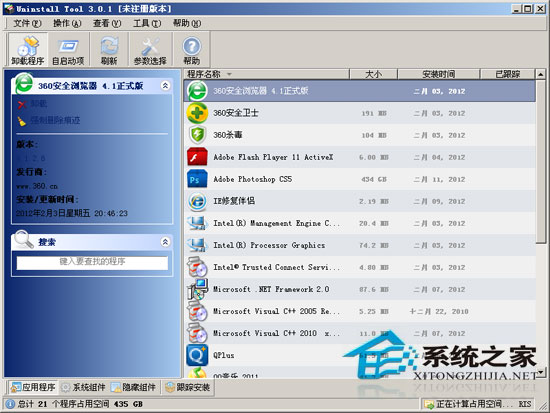Open the 卸载程序 uninstaller toolbar button

27,50
